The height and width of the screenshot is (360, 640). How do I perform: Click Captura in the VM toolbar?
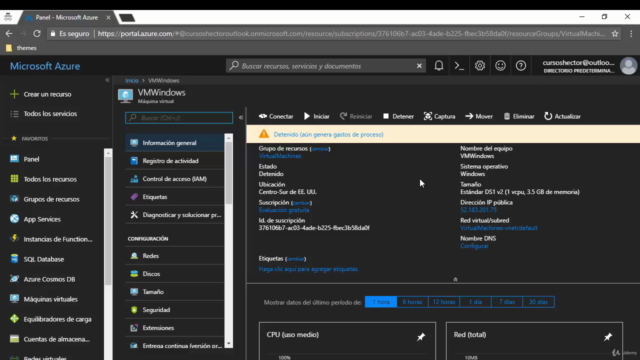(x=440, y=116)
